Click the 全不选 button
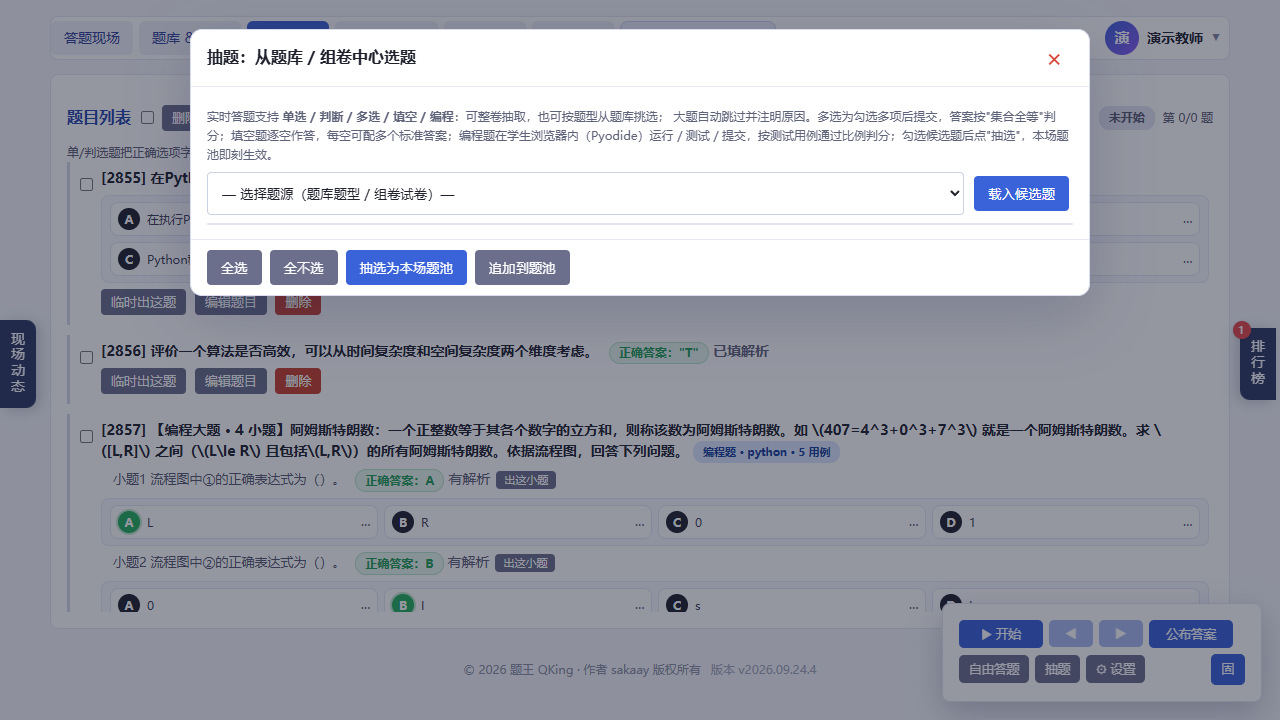The image size is (1280, 720). pos(304,268)
